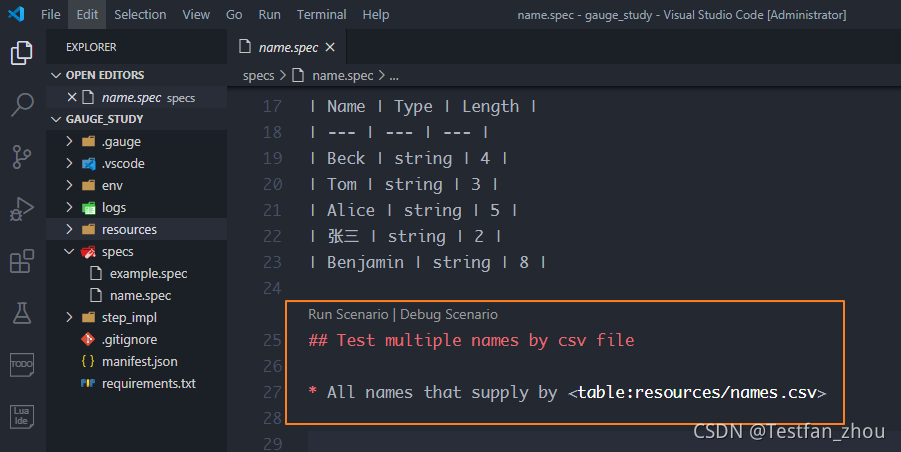
Task: Click the 'Benjamin' table row in editor
Action: pos(427,262)
